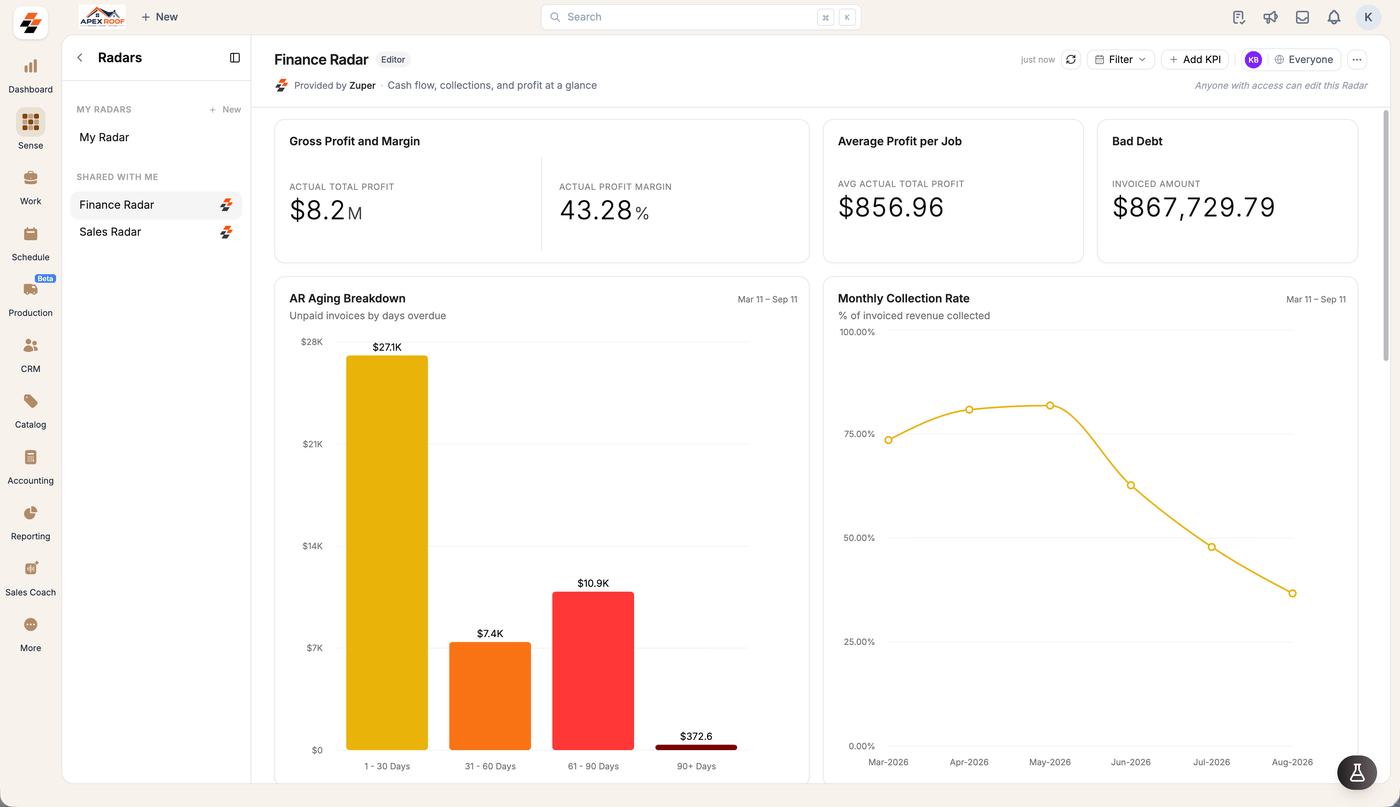
Task: Click the dark red 90+ Days bar
Action: click(x=696, y=747)
